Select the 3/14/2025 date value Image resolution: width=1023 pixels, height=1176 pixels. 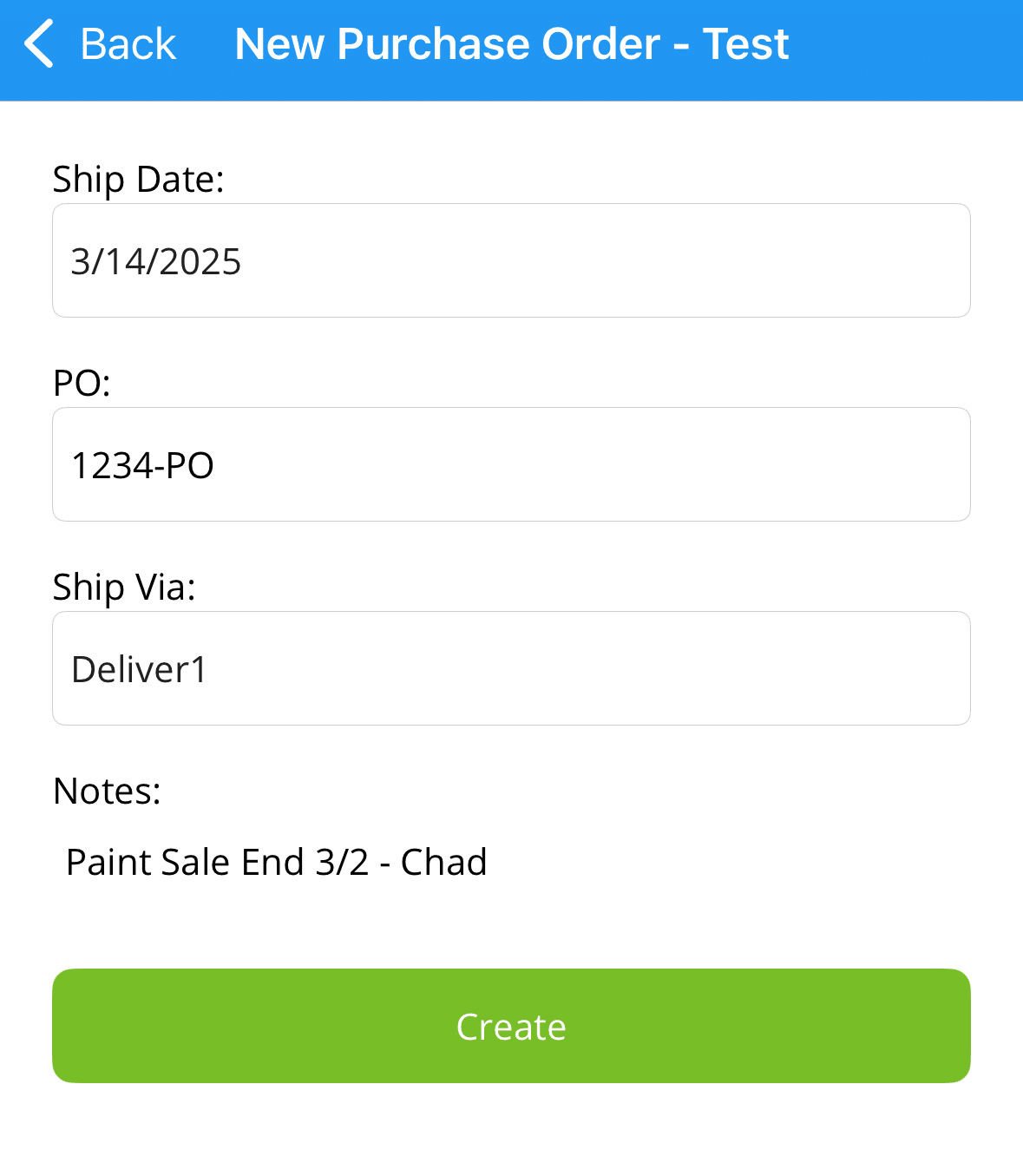[156, 262]
